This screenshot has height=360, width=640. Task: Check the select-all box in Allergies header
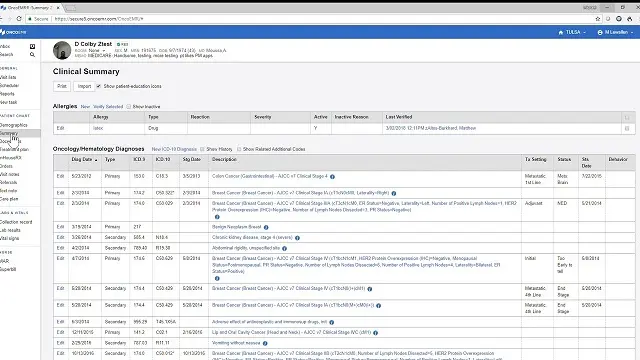(627, 118)
